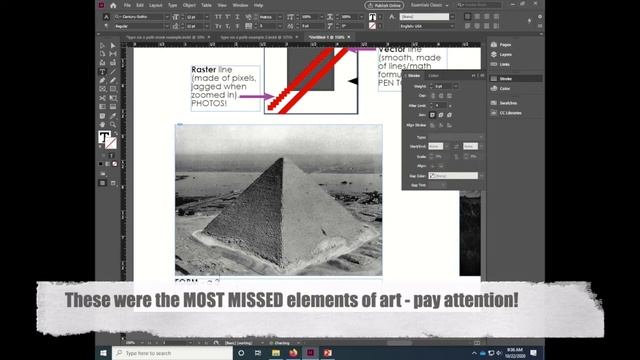The width and height of the screenshot is (640, 360).
Task: Open the Swatches panel icon
Action: [x=494, y=103]
